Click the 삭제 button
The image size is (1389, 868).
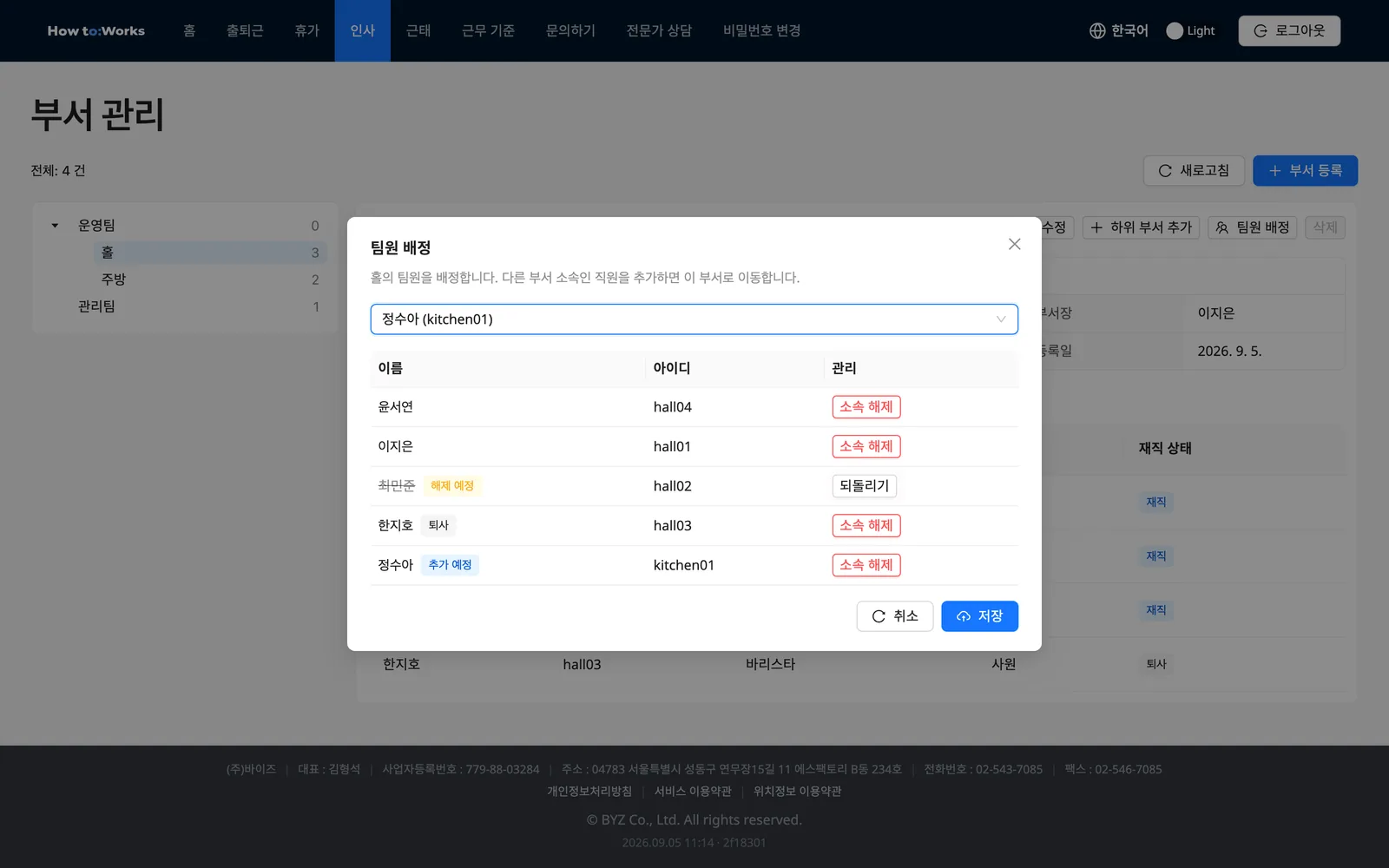1325,227
